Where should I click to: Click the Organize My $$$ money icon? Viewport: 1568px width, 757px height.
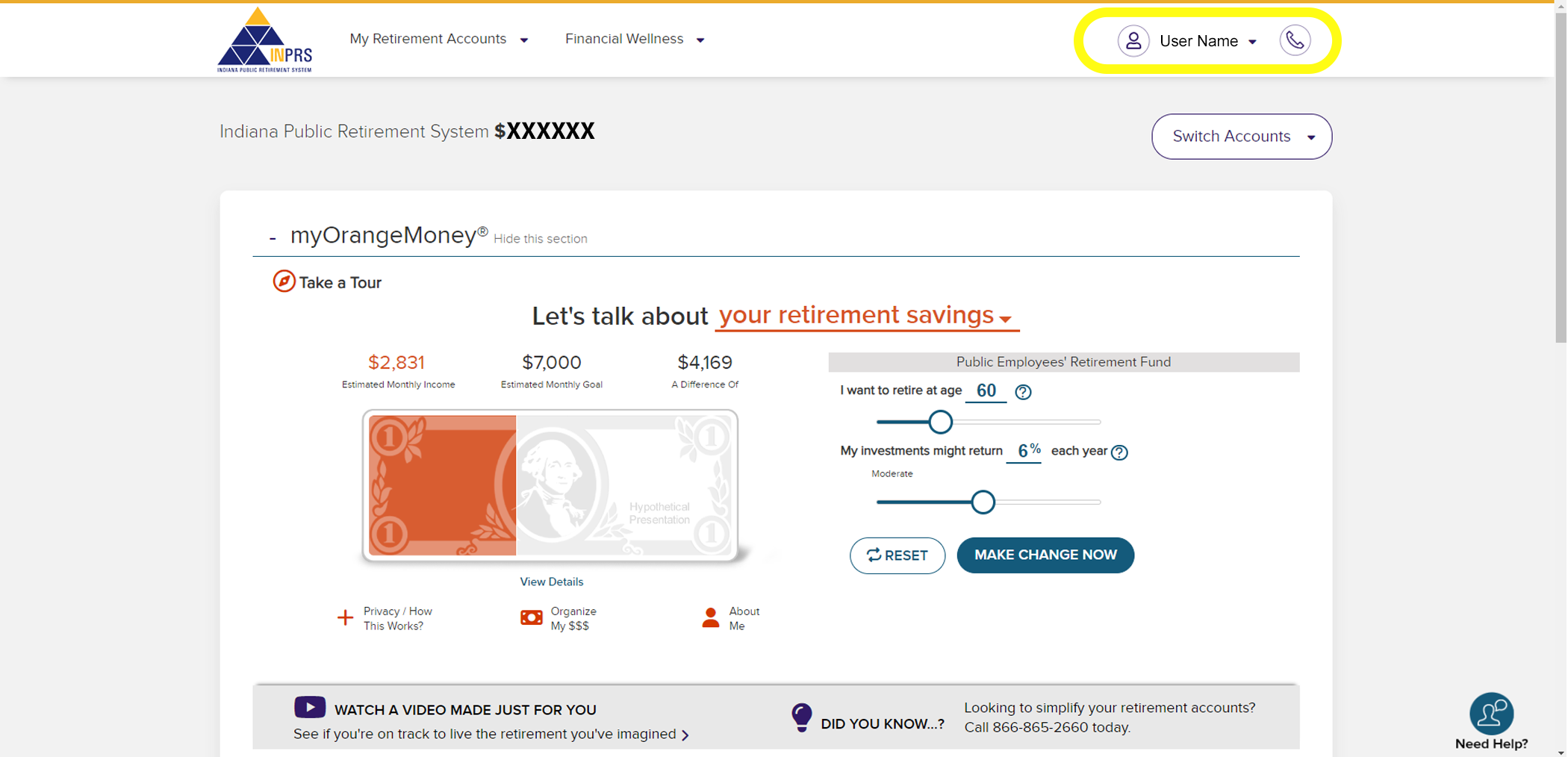532,618
